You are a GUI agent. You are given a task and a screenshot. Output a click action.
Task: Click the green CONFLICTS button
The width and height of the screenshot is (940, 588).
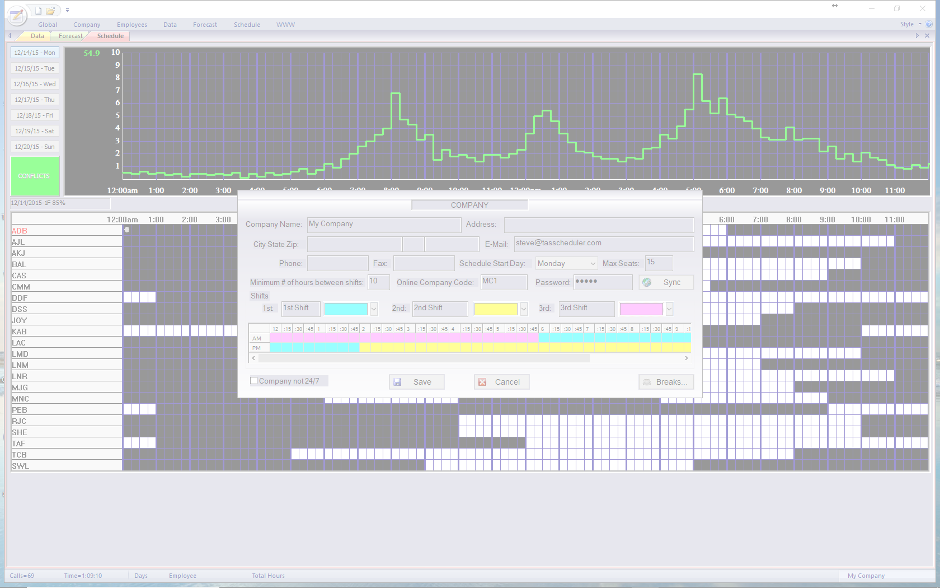pyautogui.click(x=35, y=176)
